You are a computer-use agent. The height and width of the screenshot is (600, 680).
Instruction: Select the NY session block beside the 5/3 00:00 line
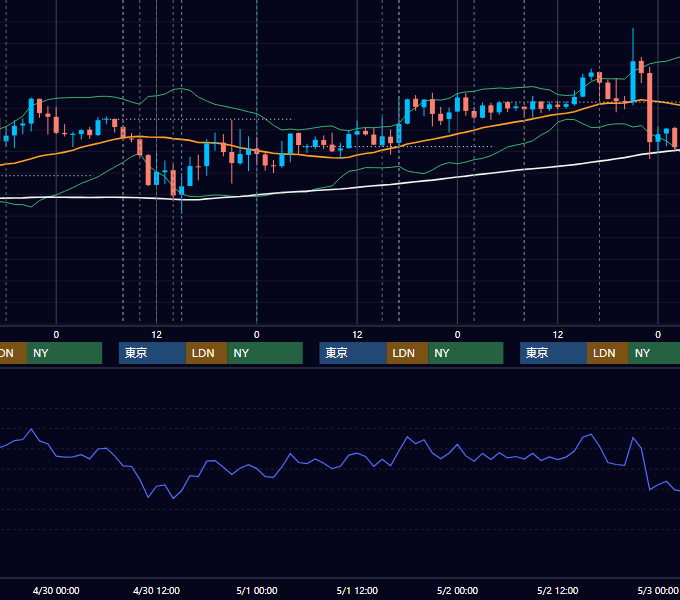[x=654, y=353]
